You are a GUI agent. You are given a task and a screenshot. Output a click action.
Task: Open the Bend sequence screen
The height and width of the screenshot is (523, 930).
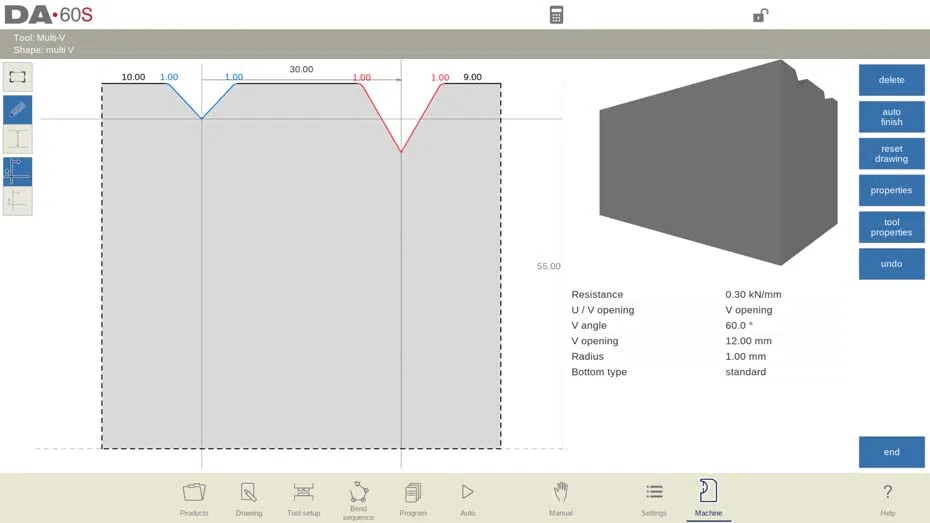[x=358, y=500]
